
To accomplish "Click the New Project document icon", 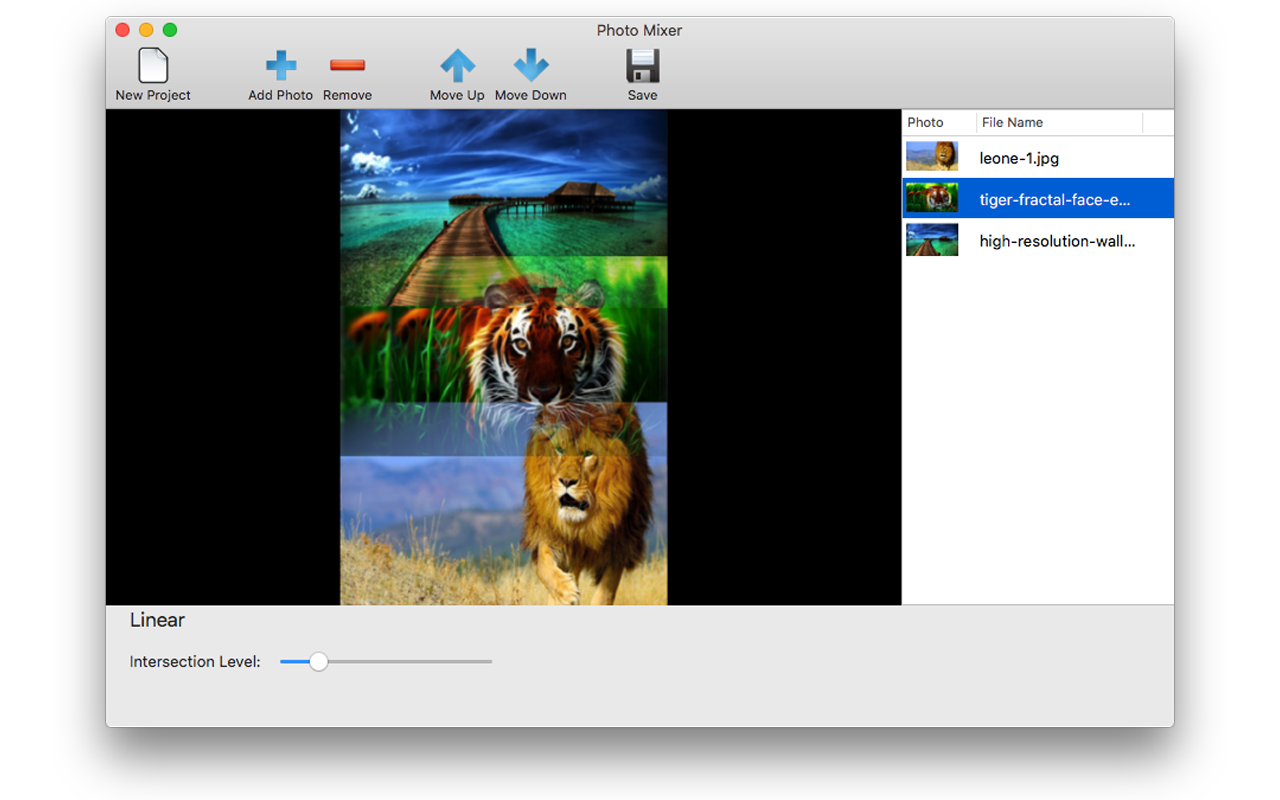I will tap(153, 66).
